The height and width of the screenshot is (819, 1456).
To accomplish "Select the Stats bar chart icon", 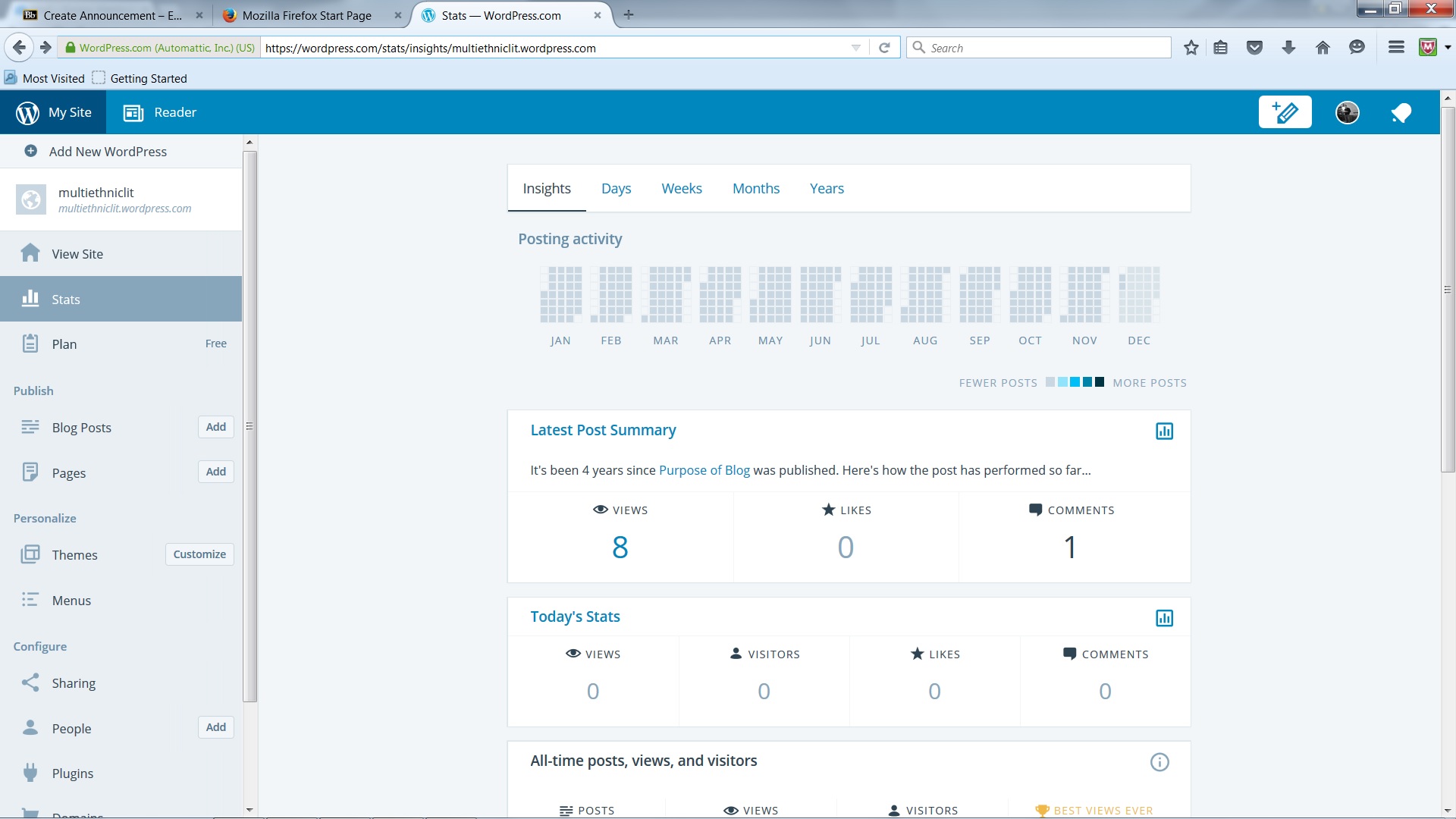I will [x=30, y=298].
